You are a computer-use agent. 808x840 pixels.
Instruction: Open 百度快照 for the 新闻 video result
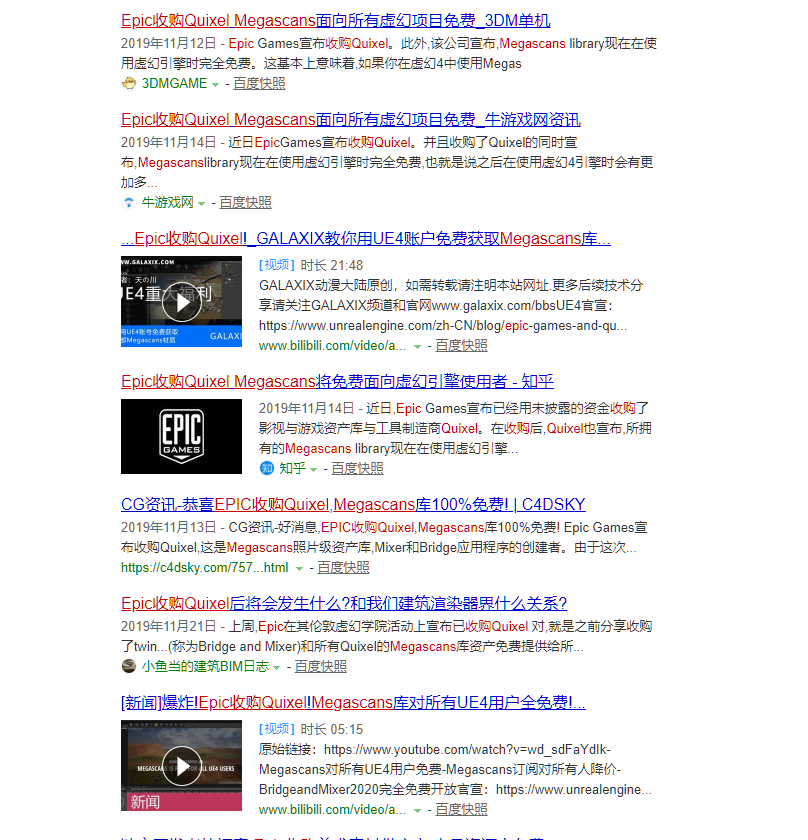click(x=461, y=810)
